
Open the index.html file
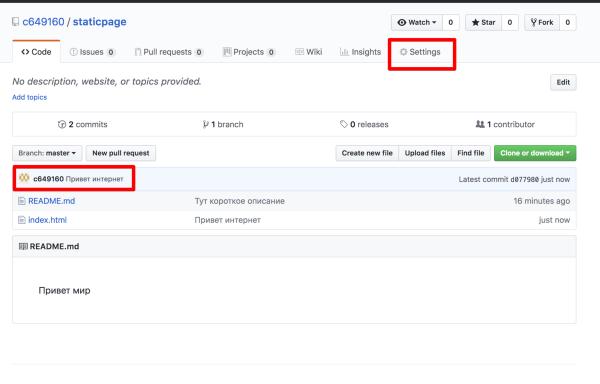[47, 220]
